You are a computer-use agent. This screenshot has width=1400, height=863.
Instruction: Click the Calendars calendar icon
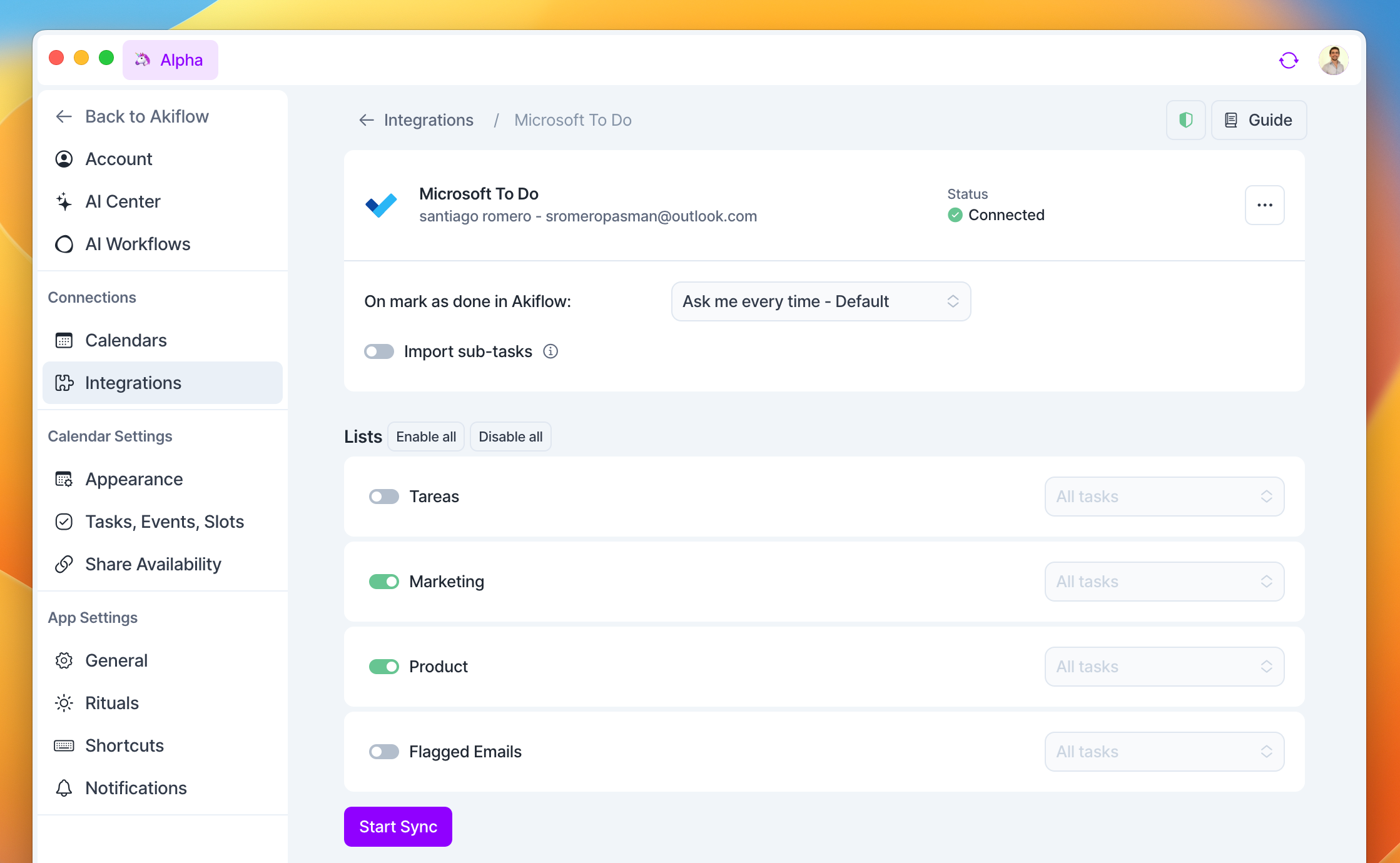64,340
